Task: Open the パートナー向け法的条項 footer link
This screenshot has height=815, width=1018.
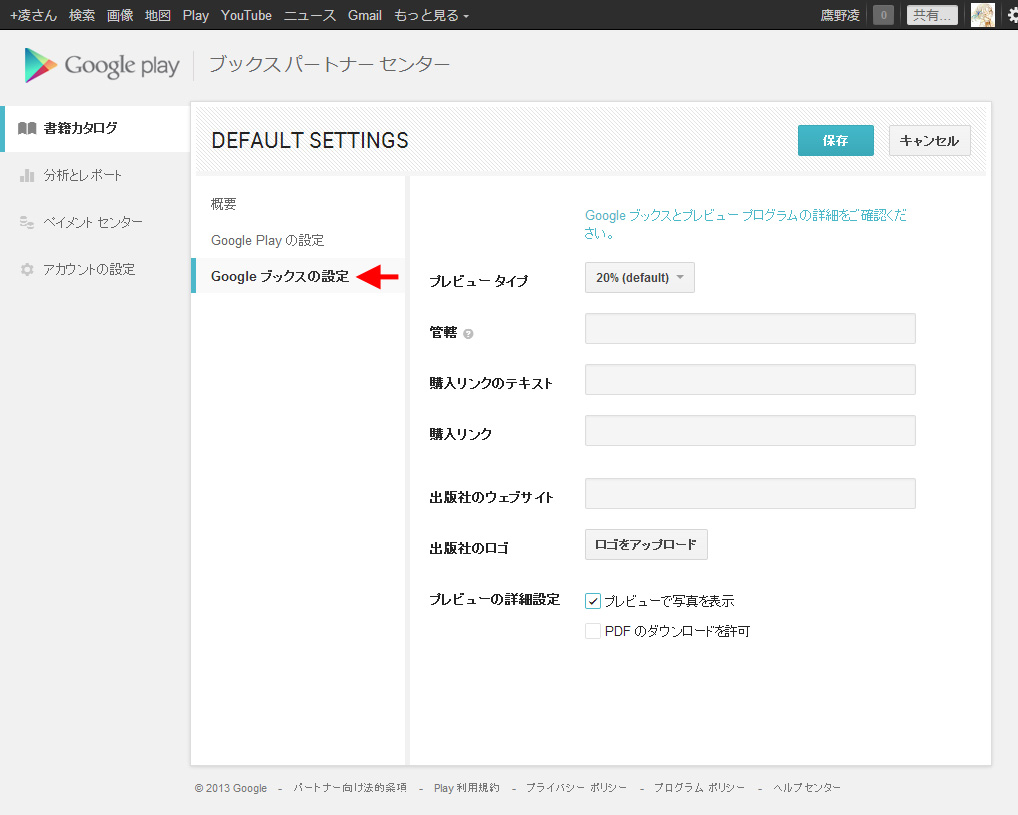Action: pos(350,787)
